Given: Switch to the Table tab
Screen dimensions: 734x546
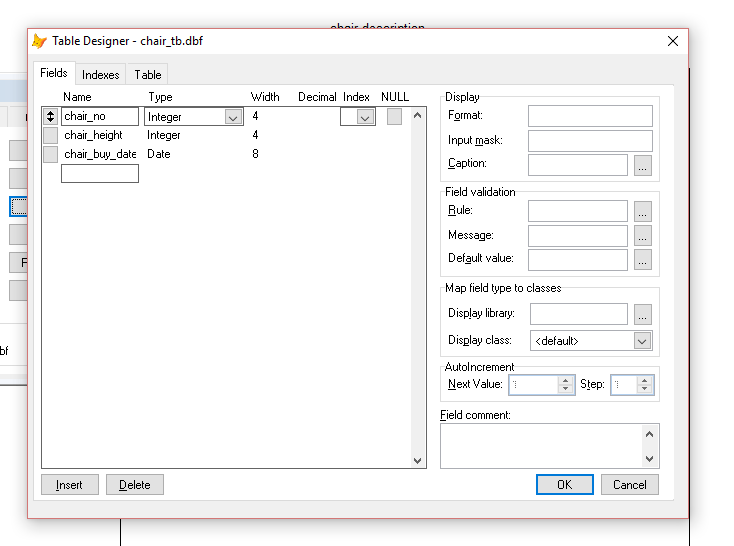Looking at the screenshot, I should pyautogui.click(x=148, y=75).
